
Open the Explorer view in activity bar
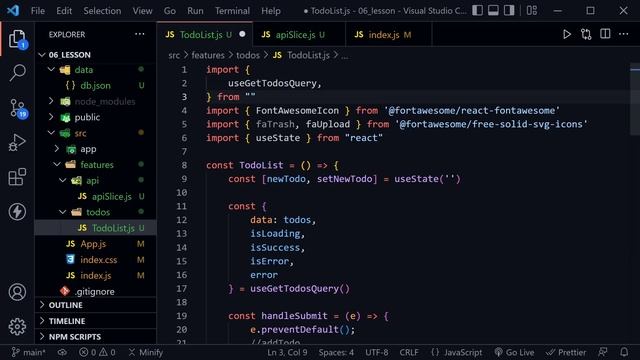[x=17, y=39]
